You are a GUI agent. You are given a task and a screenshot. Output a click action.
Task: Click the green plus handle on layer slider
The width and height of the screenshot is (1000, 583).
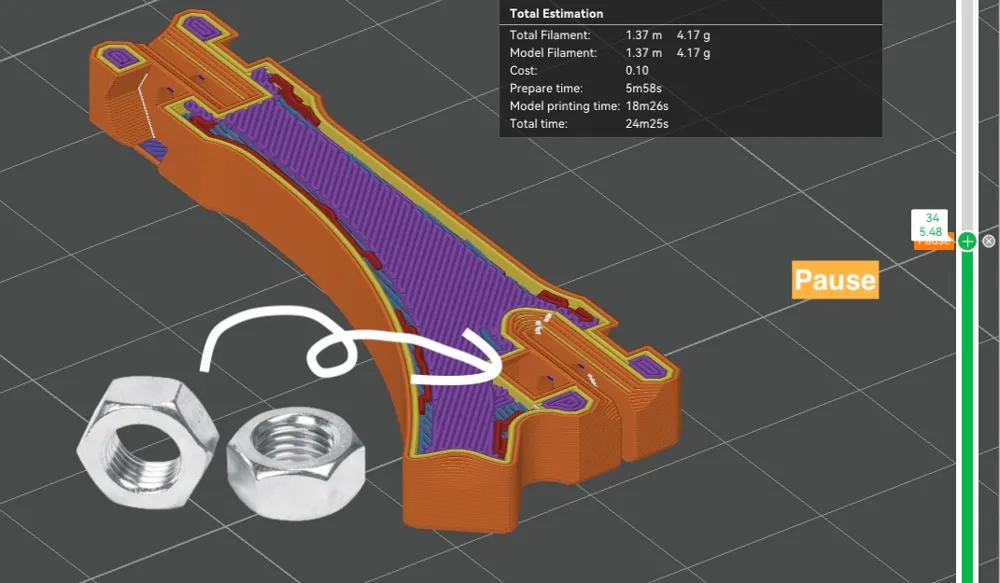point(967,241)
